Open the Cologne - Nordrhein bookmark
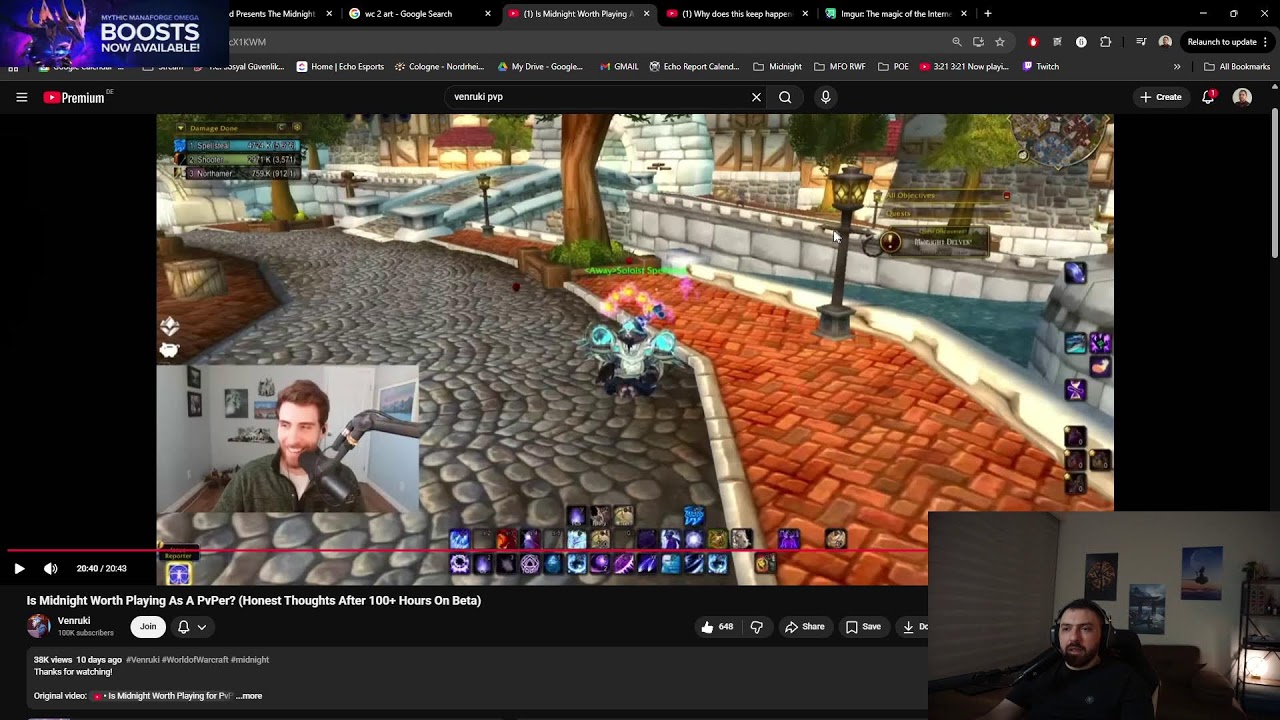The image size is (1280, 720). [440, 67]
